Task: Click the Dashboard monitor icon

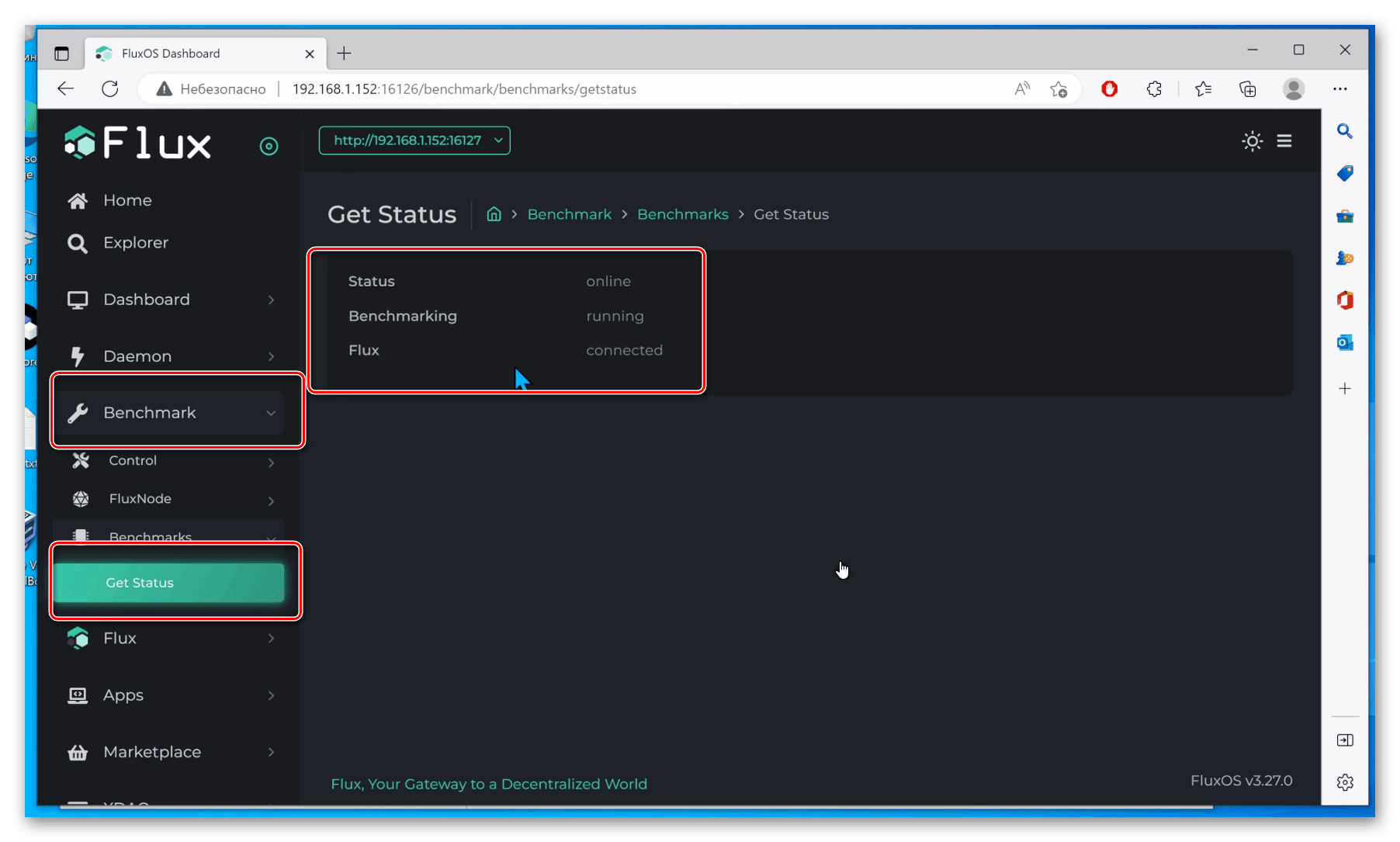Action: 78,300
